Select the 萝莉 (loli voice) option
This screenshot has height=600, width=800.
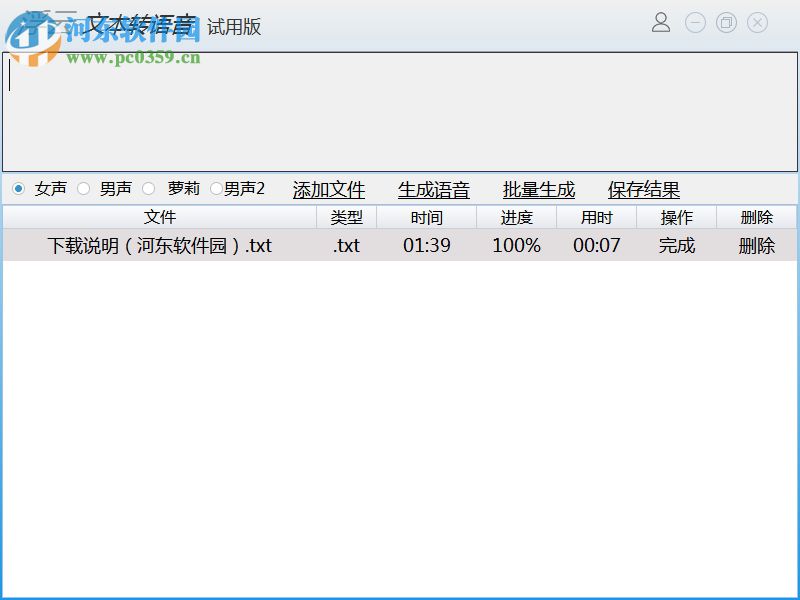point(148,188)
